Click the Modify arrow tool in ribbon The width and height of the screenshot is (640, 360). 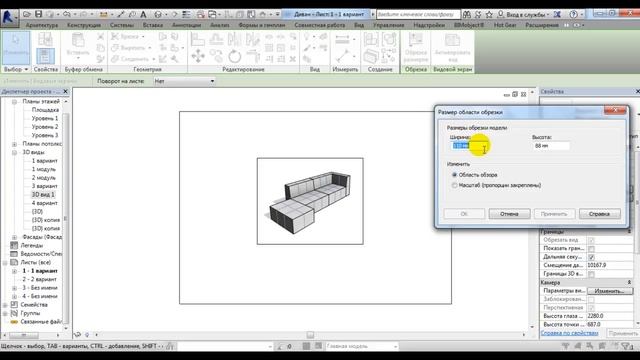point(16,47)
